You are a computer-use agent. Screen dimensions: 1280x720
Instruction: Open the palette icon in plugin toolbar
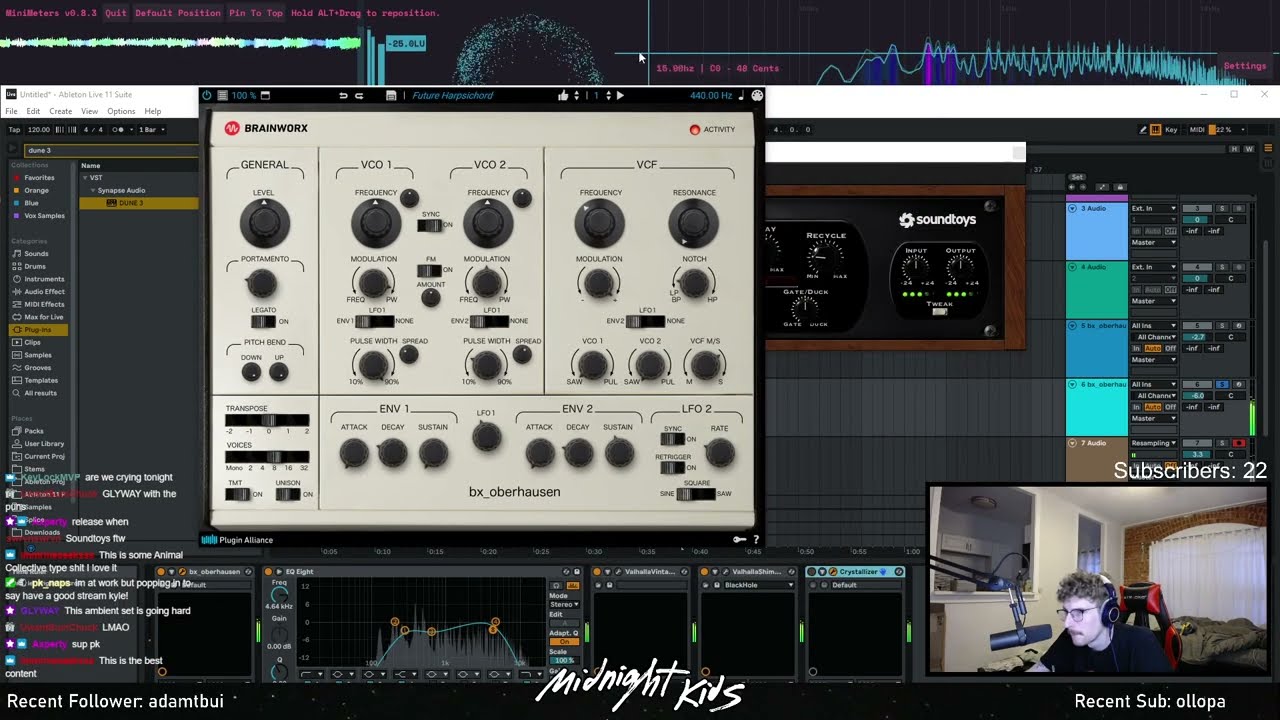coord(757,95)
